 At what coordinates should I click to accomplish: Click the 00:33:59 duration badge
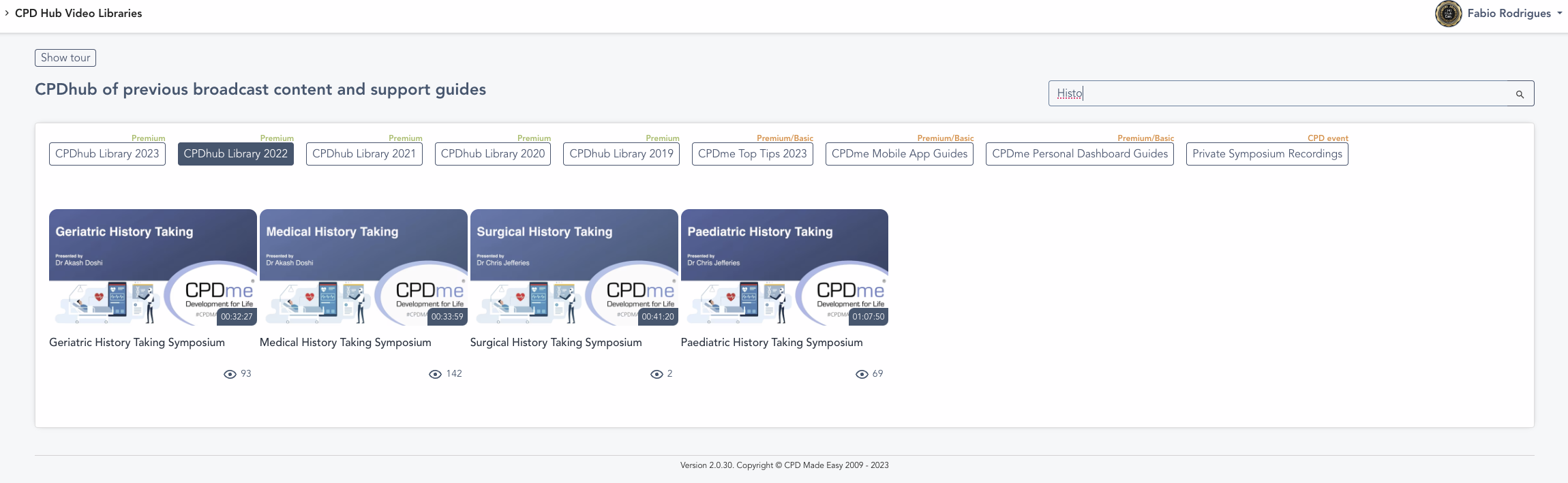point(447,317)
